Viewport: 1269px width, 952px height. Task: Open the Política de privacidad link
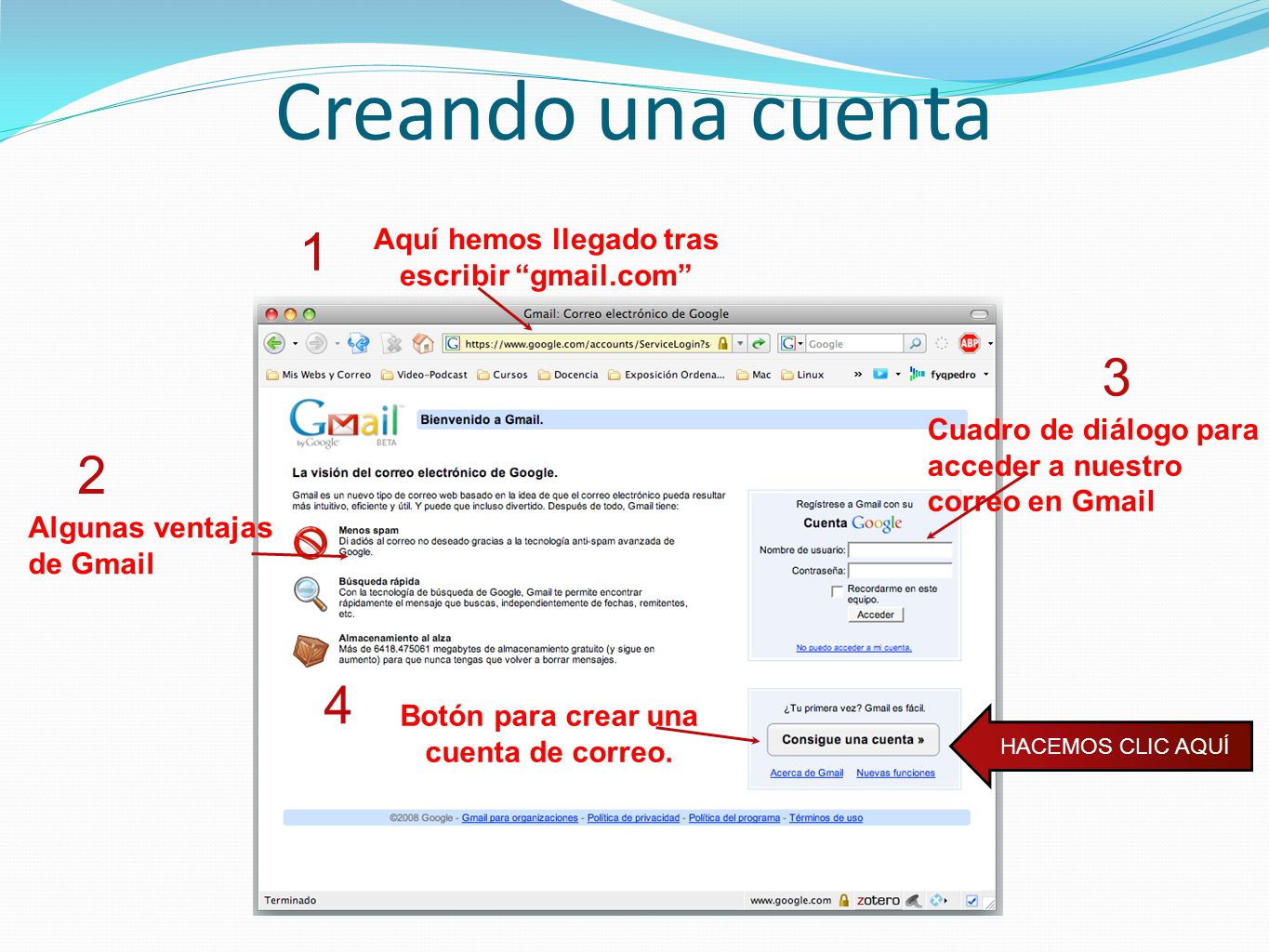(x=633, y=818)
